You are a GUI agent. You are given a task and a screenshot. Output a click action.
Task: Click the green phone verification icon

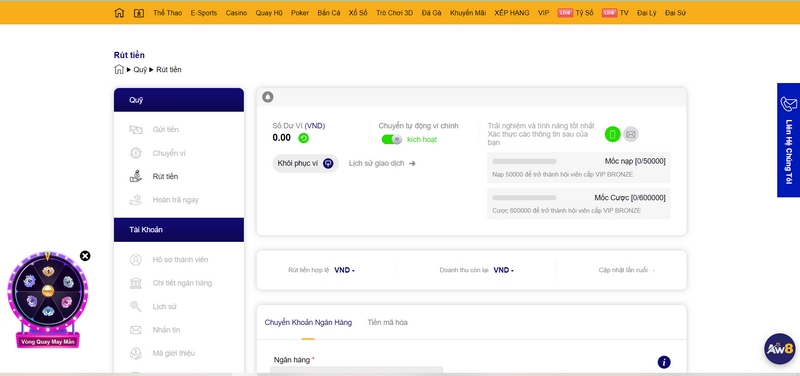tap(613, 134)
